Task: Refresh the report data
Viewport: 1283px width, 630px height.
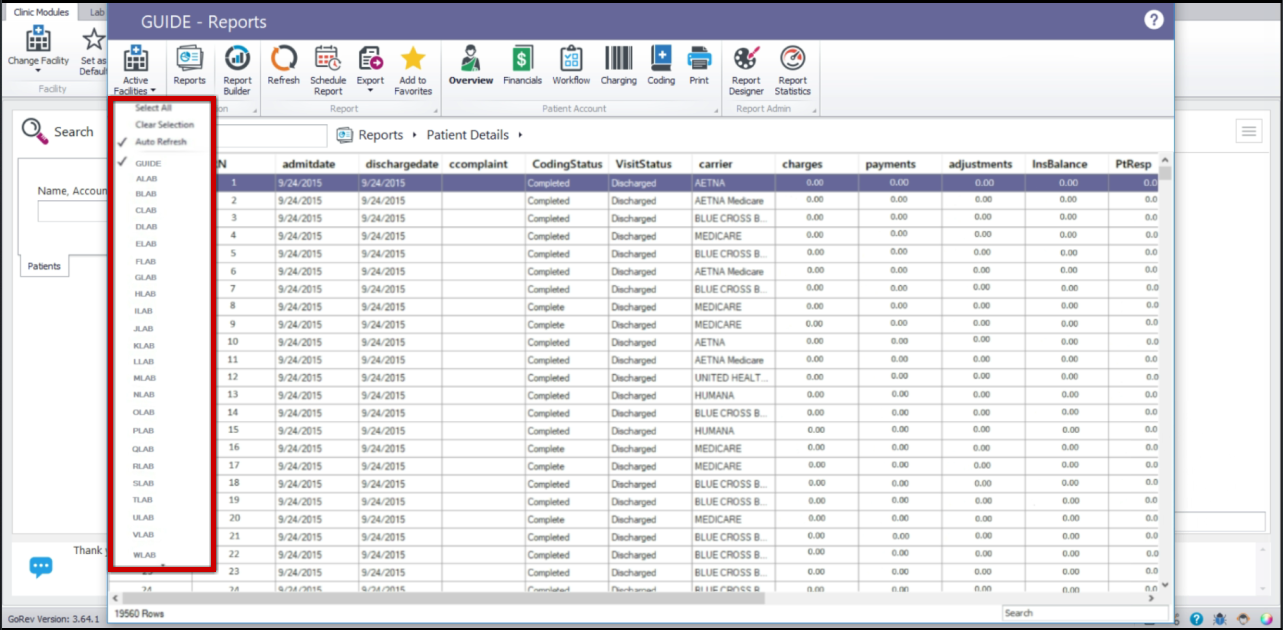Action: 283,66
